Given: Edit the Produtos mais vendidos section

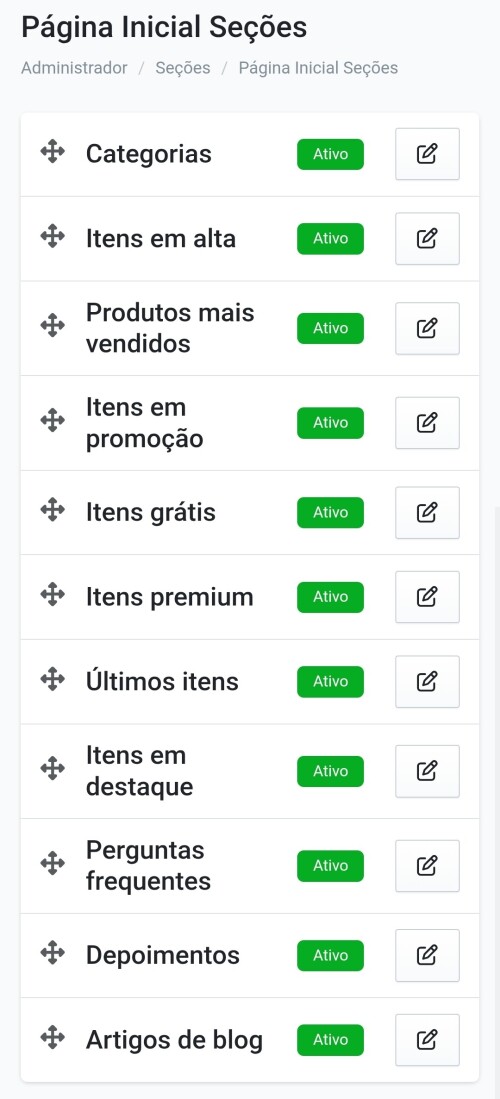Looking at the screenshot, I should (427, 328).
